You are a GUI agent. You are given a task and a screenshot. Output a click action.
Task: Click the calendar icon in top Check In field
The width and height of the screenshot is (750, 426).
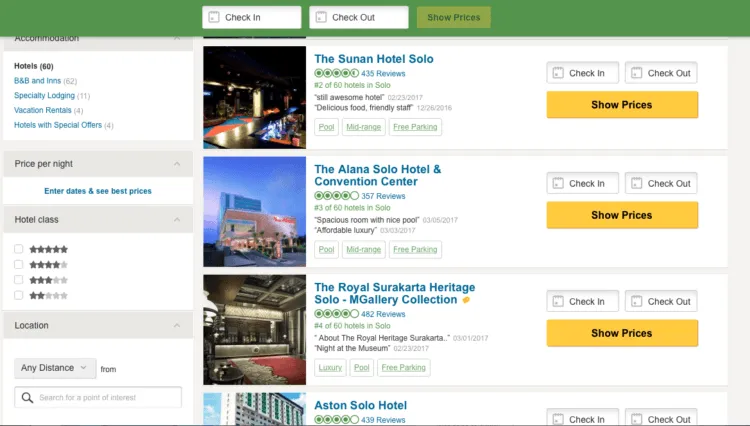[214, 17]
